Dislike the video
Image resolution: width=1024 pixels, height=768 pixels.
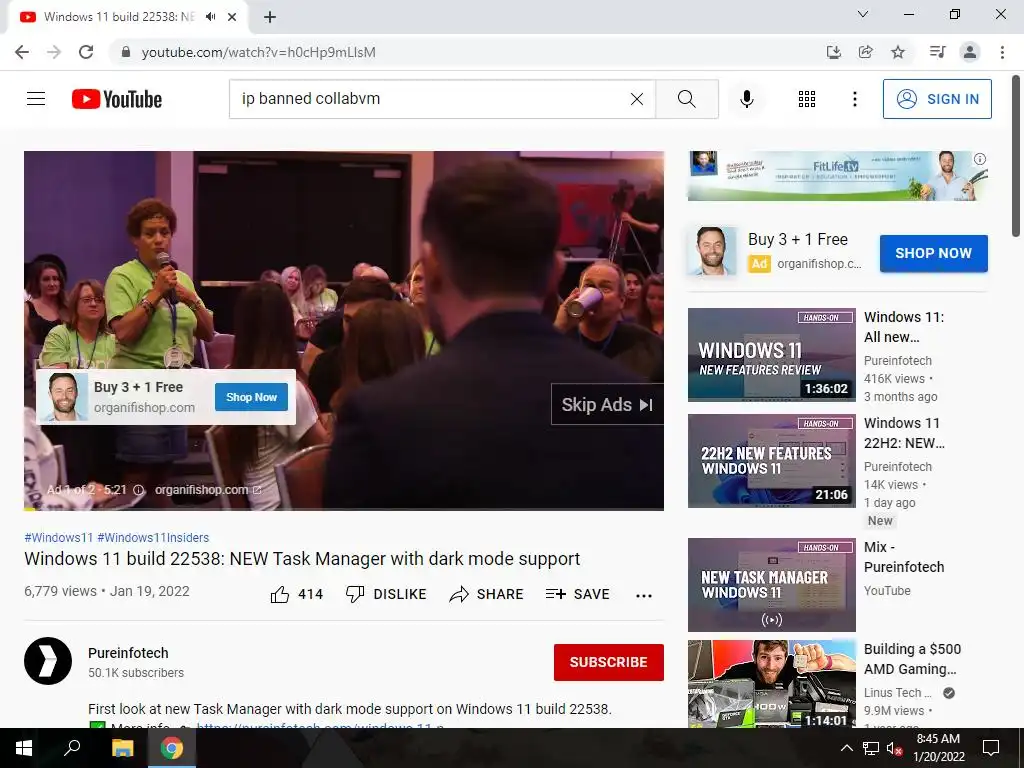click(x=386, y=594)
